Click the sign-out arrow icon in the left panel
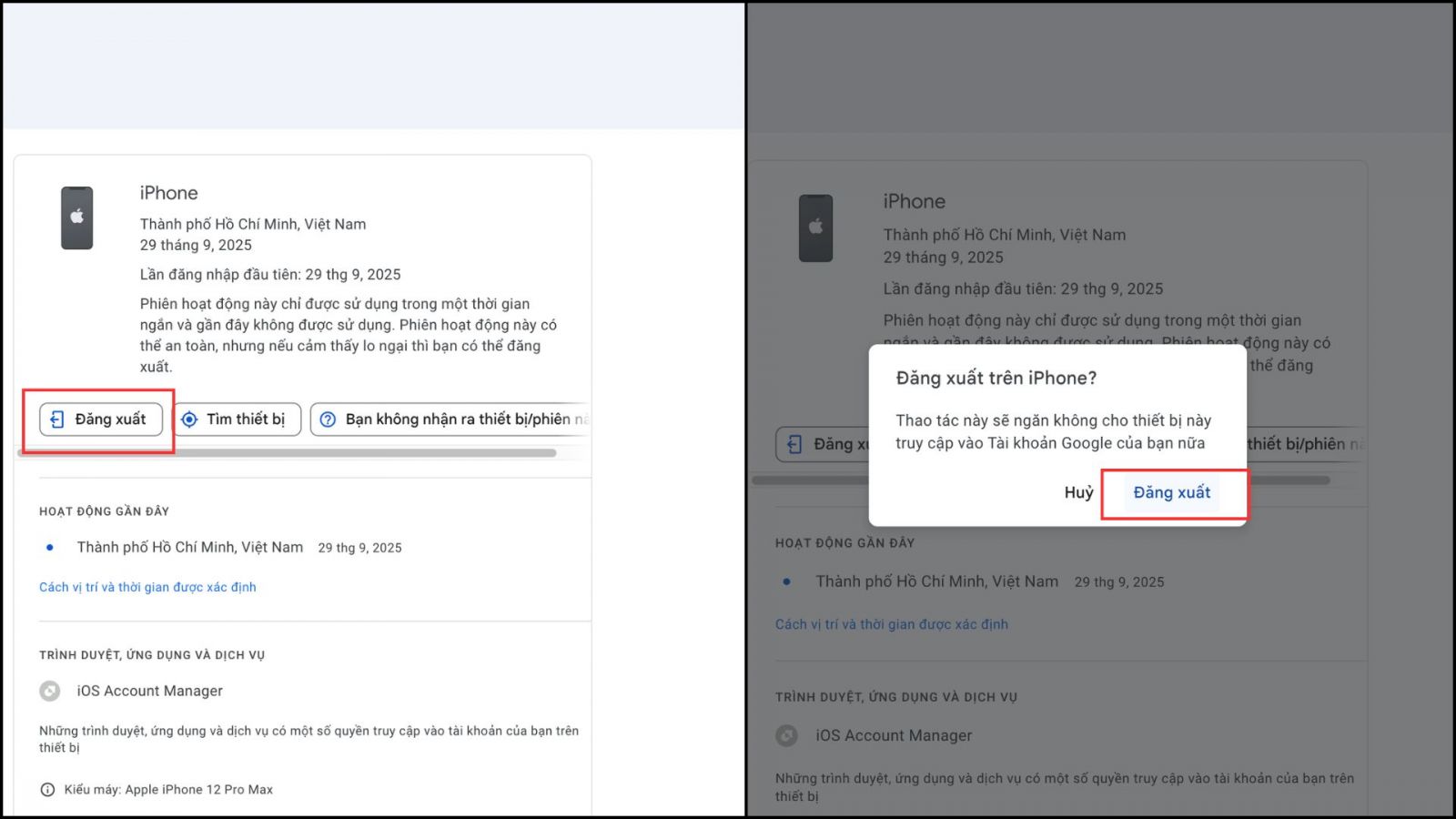1456x819 pixels. tap(57, 420)
